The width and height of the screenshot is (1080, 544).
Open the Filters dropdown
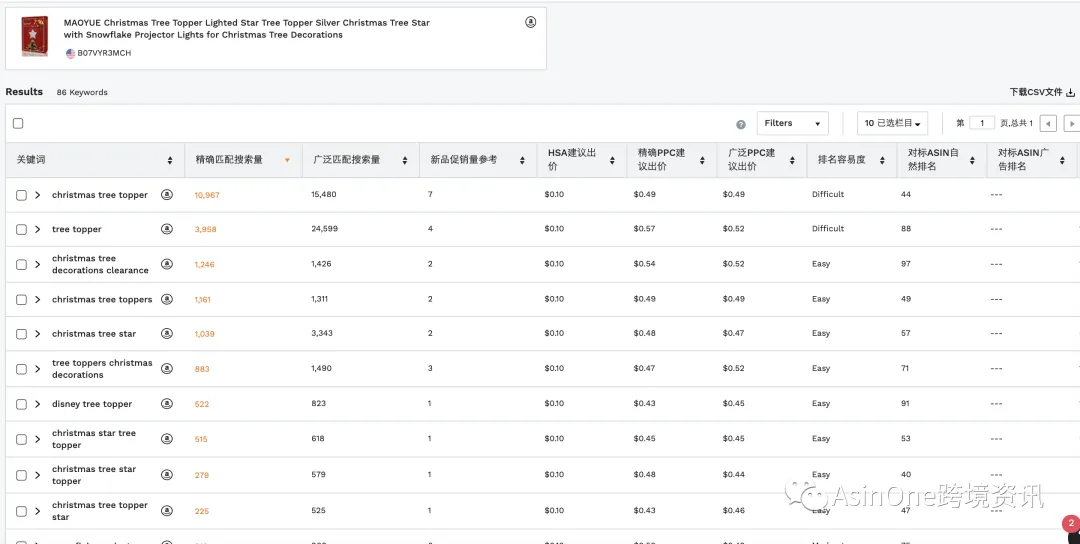coord(792,123)
